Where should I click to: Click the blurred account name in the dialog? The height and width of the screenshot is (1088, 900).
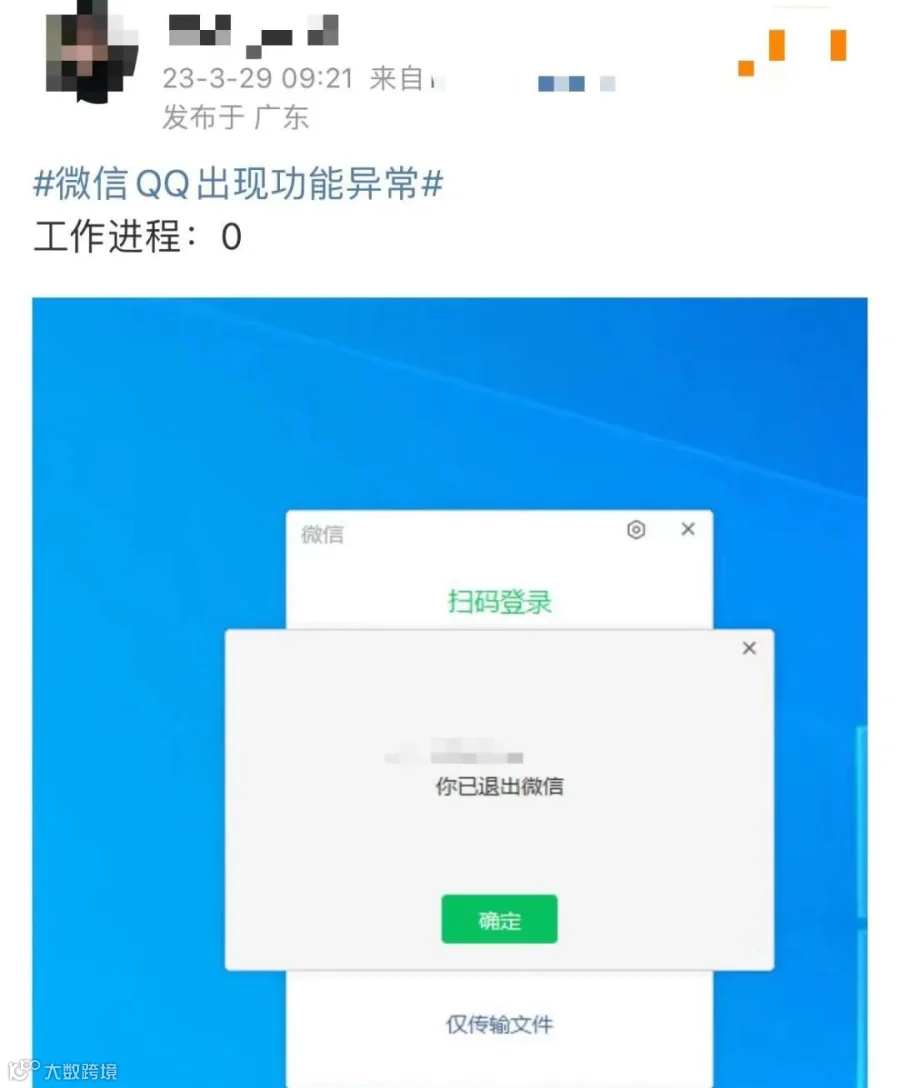[x=455, y=752]
